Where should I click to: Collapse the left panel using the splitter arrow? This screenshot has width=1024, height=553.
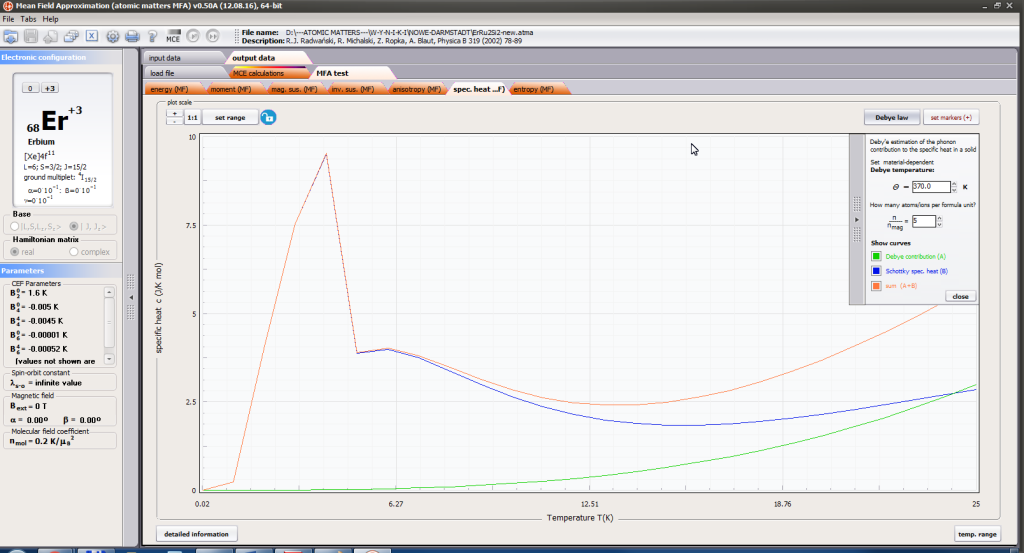[x=131, y=298]
